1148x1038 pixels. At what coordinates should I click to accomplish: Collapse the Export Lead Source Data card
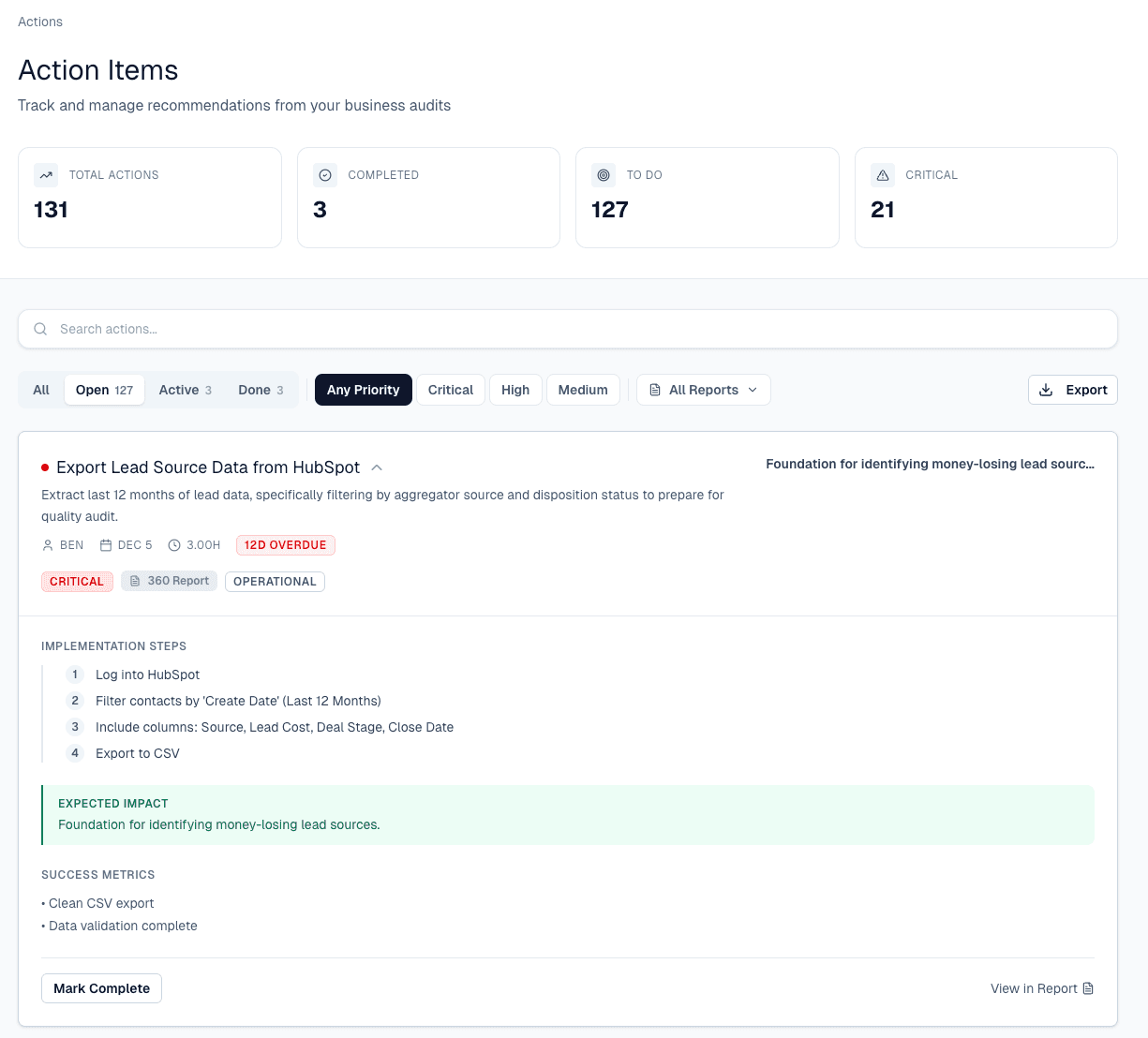(377, 467)
